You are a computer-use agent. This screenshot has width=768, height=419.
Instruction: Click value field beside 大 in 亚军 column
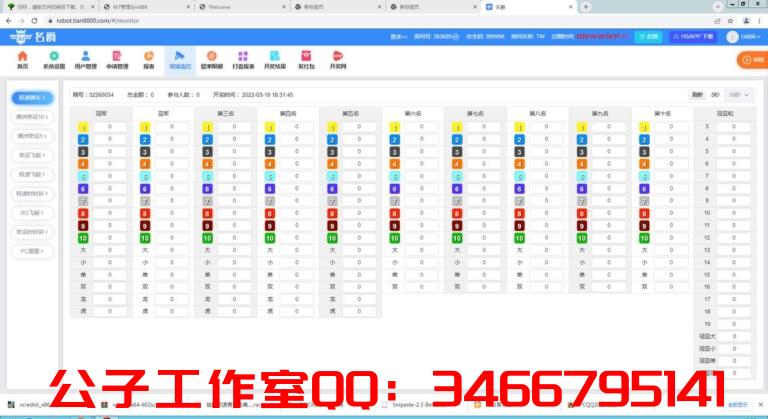[172, 250]
